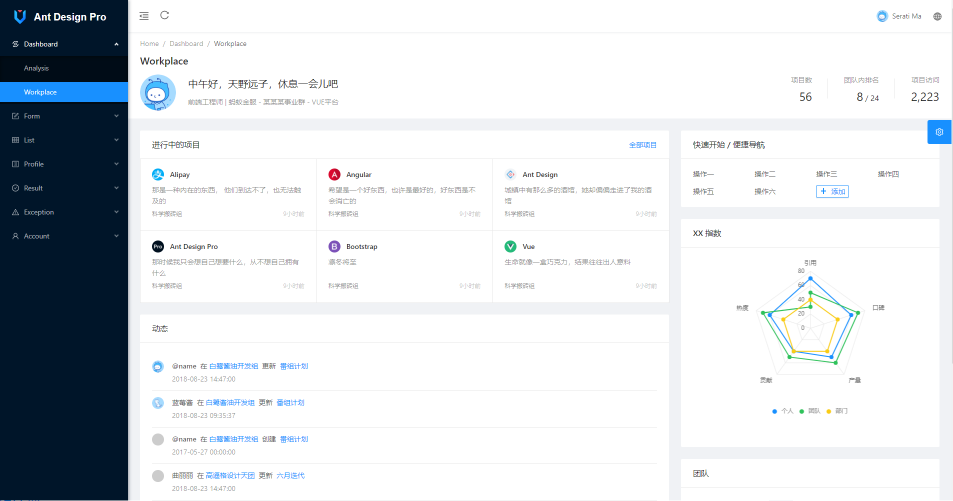Click the Serati Ma user avatar
Viewport: 953px width, 501px height.
coord(882,16)
